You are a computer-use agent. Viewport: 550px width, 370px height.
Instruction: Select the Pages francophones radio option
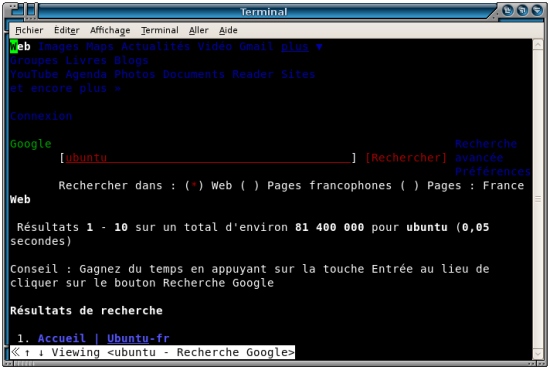point(250,186)
